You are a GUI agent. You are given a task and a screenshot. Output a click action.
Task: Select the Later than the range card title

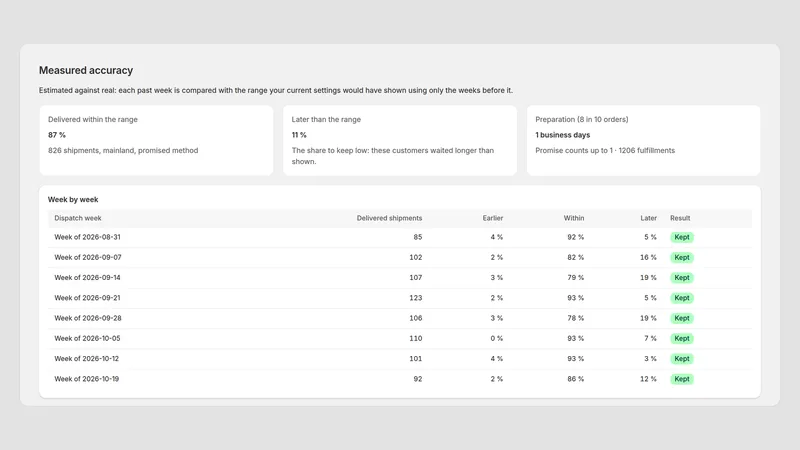(326, 119)
